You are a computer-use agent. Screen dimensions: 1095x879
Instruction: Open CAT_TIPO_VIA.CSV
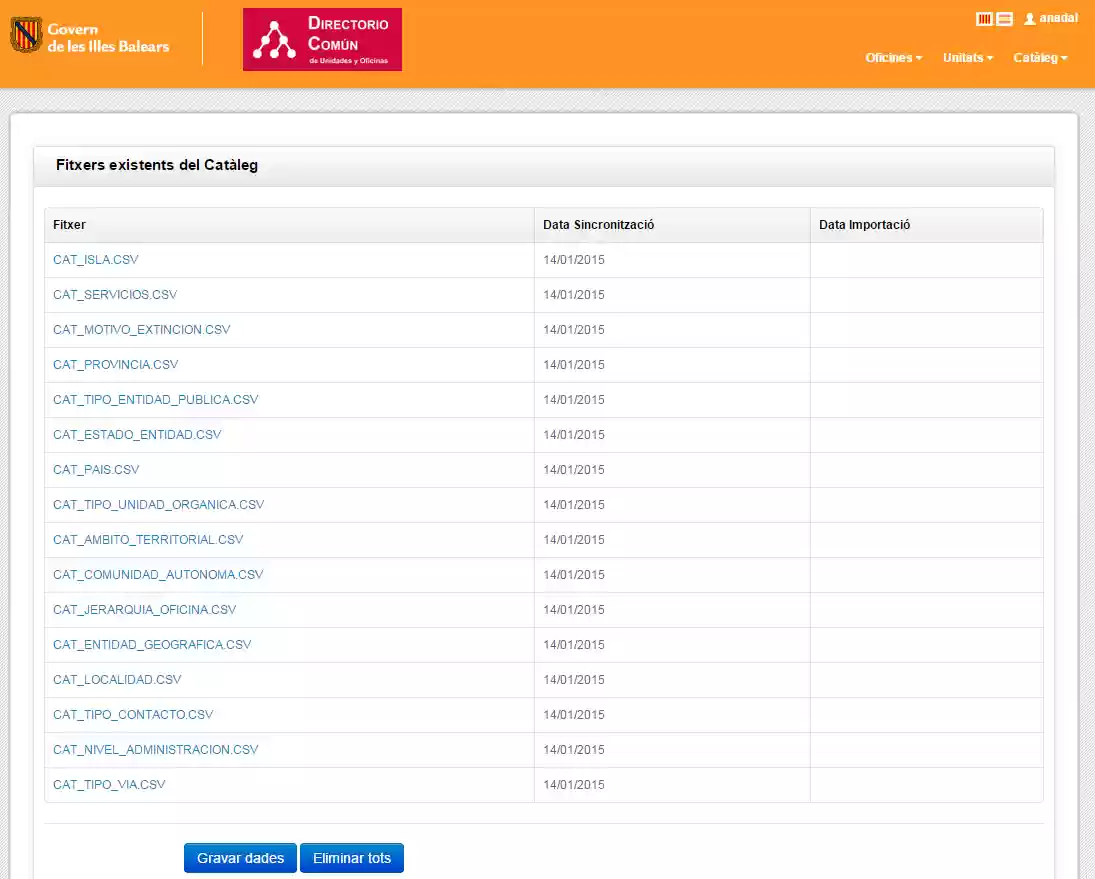pos(109,784)
